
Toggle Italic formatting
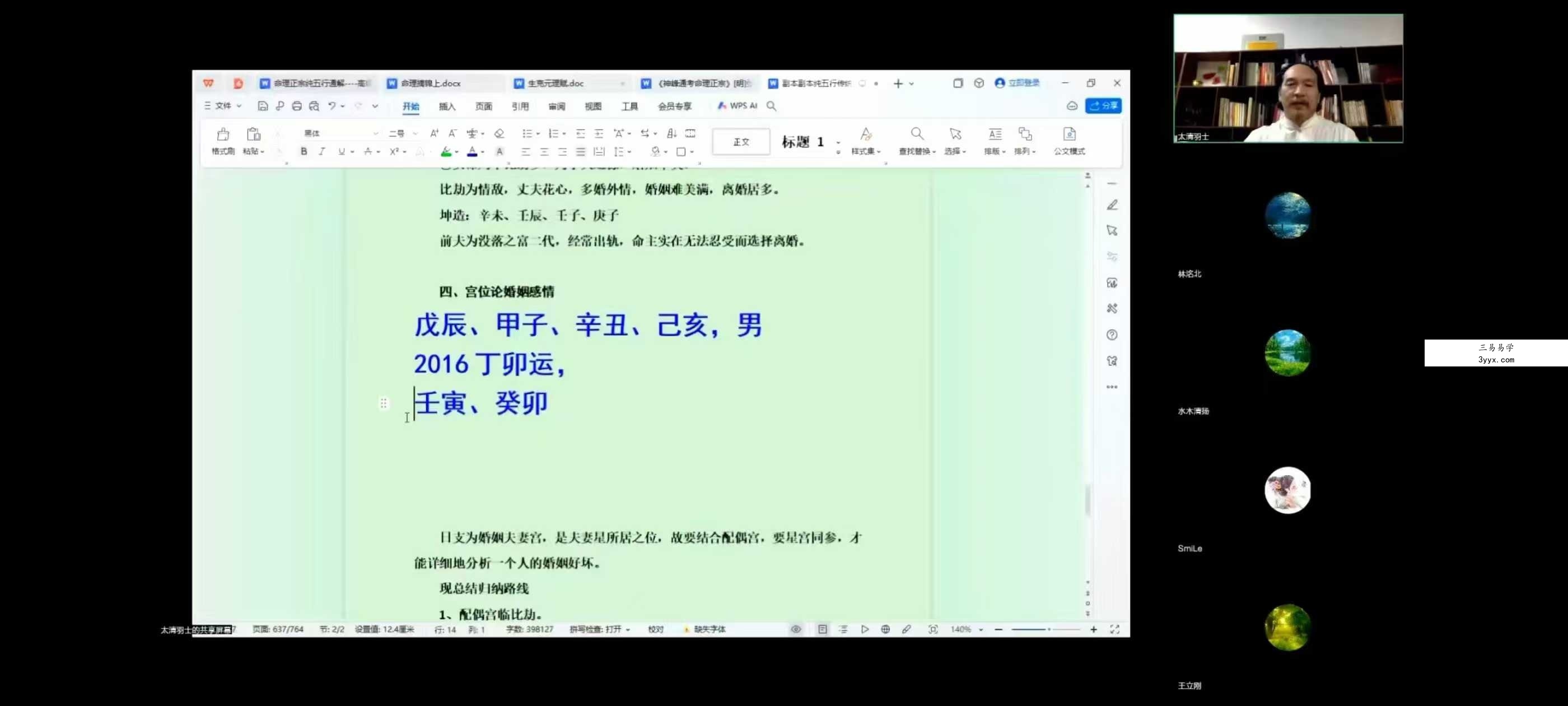click(322, 152)
